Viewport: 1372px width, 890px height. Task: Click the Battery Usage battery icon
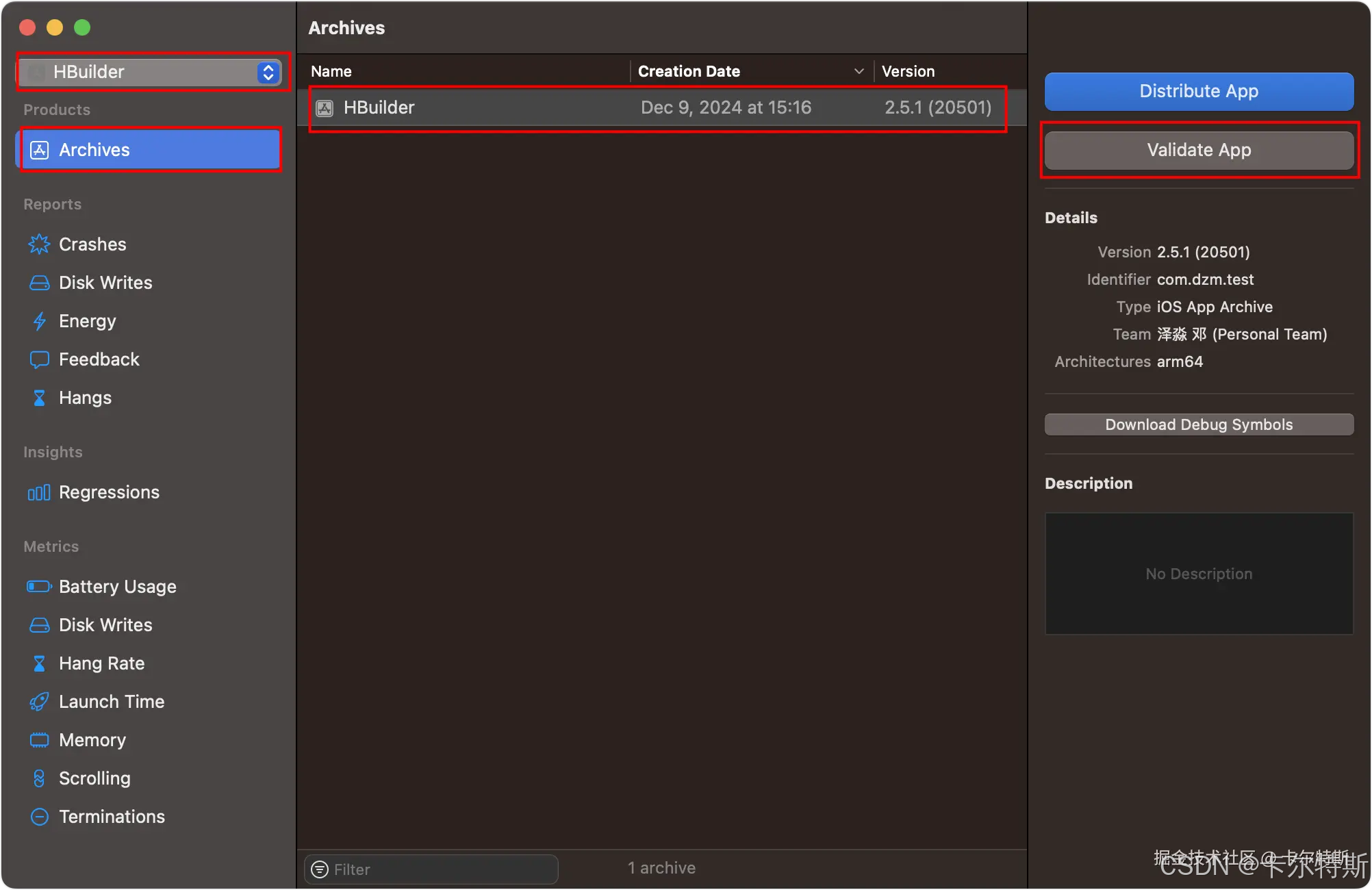click(x=39, y=587)
